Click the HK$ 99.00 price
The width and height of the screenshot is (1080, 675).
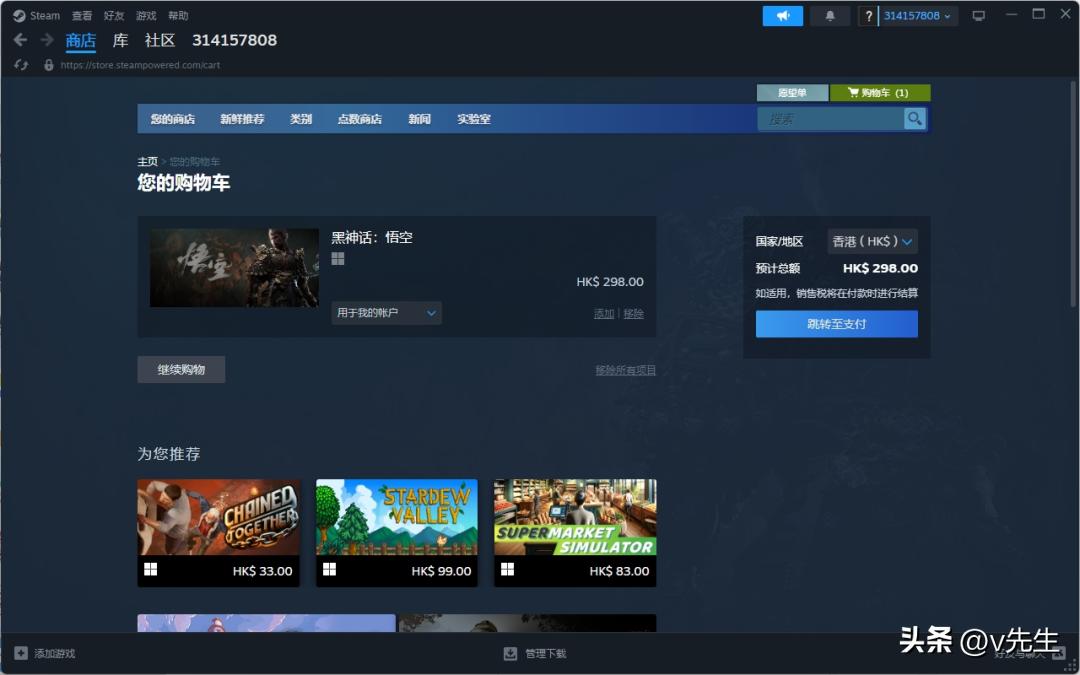(442, 571)
